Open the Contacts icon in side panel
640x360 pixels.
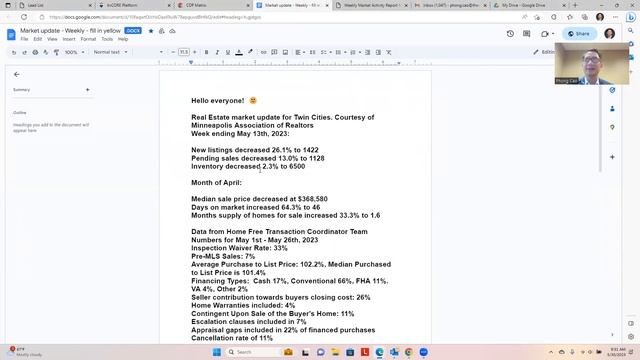pyautogui.click(x=612, y=109)
